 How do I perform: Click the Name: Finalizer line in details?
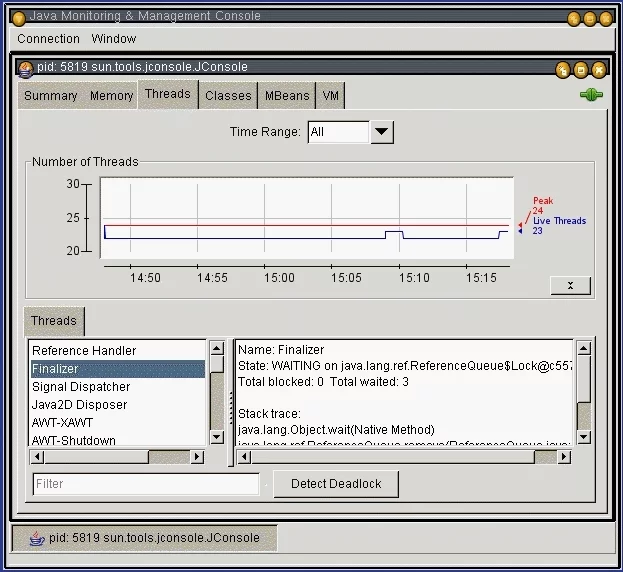281,350
